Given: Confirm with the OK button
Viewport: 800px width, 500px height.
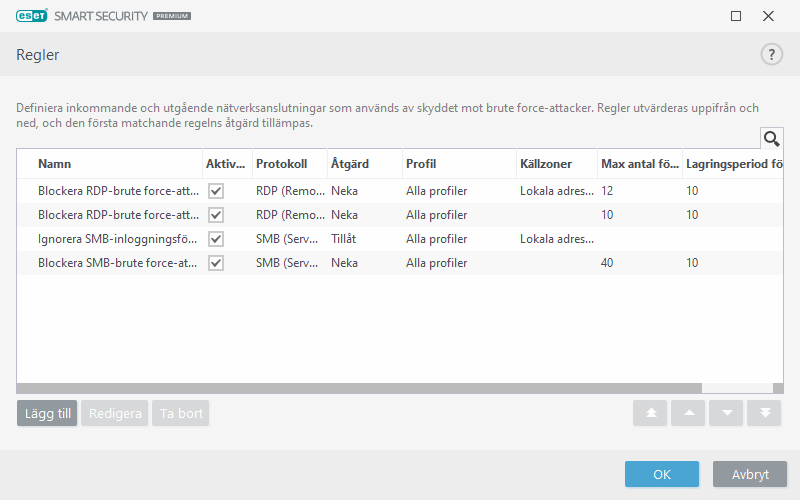Looking at the screenshot, I should [x=662, y=474].
